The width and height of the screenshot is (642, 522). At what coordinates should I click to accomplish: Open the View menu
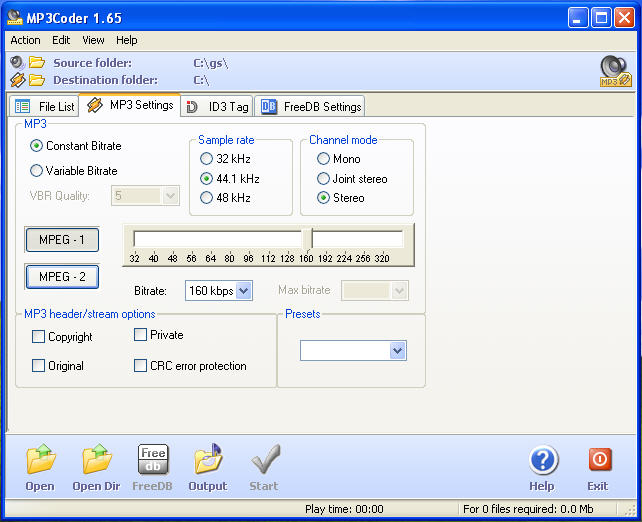pos(93,40)
